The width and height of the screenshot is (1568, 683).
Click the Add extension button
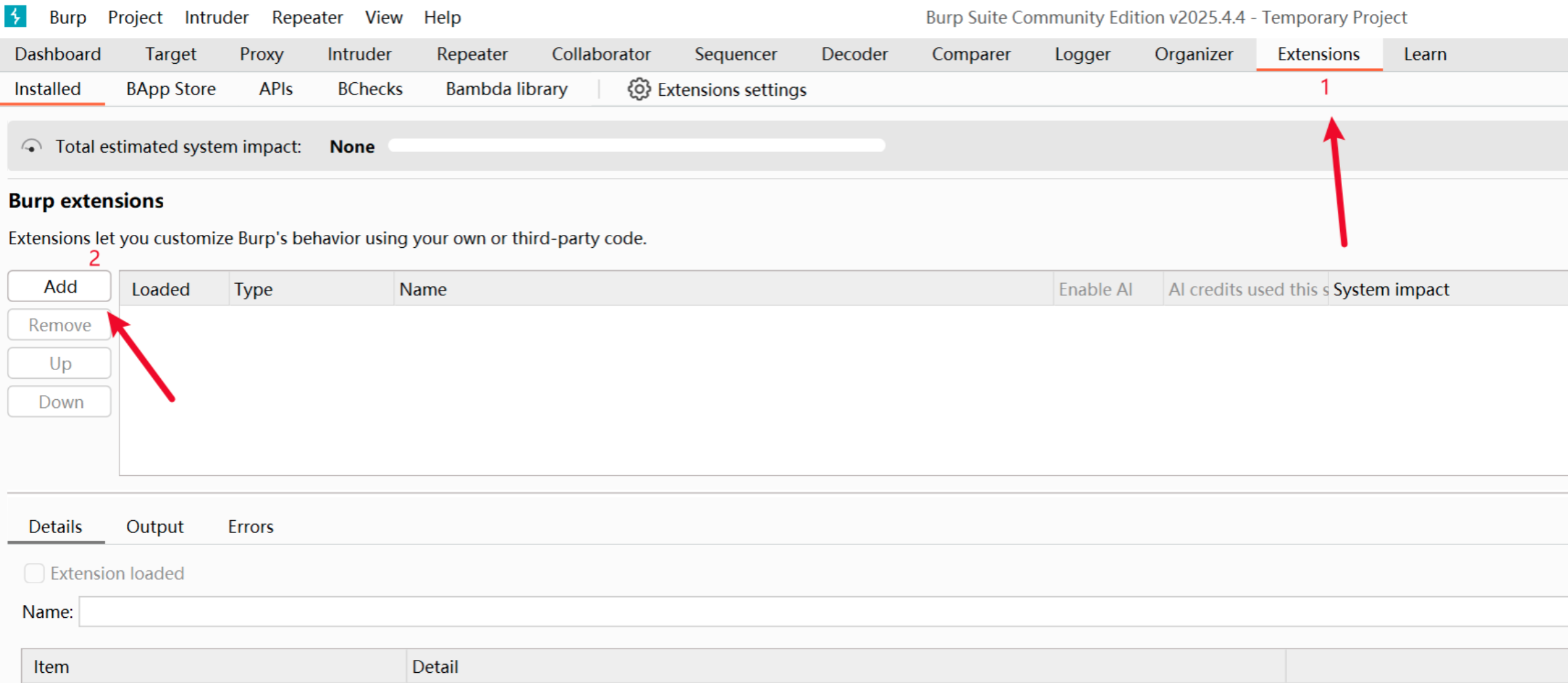[x=60, y=287]
